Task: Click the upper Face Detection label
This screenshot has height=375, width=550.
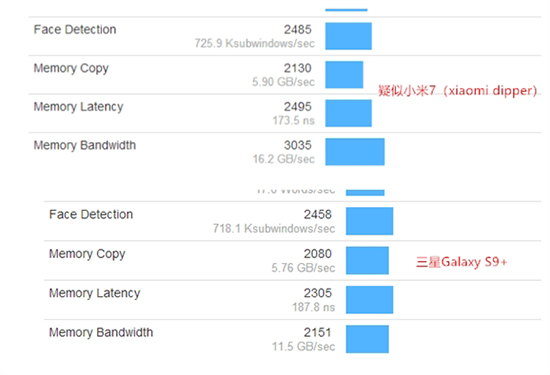Action: [75, 29]
